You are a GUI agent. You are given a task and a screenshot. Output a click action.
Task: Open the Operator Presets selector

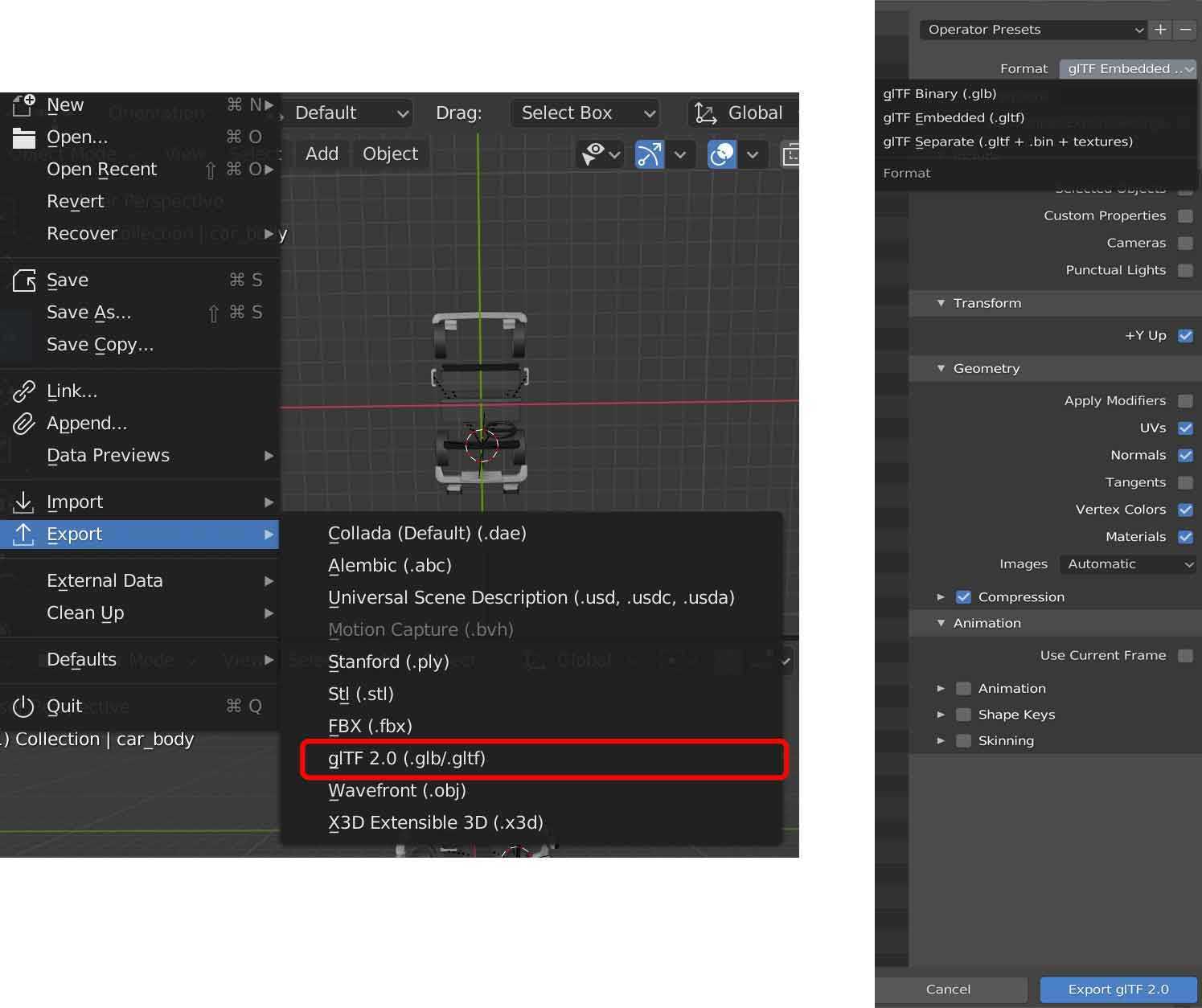pyautogui.click(x=1033, y=30)
